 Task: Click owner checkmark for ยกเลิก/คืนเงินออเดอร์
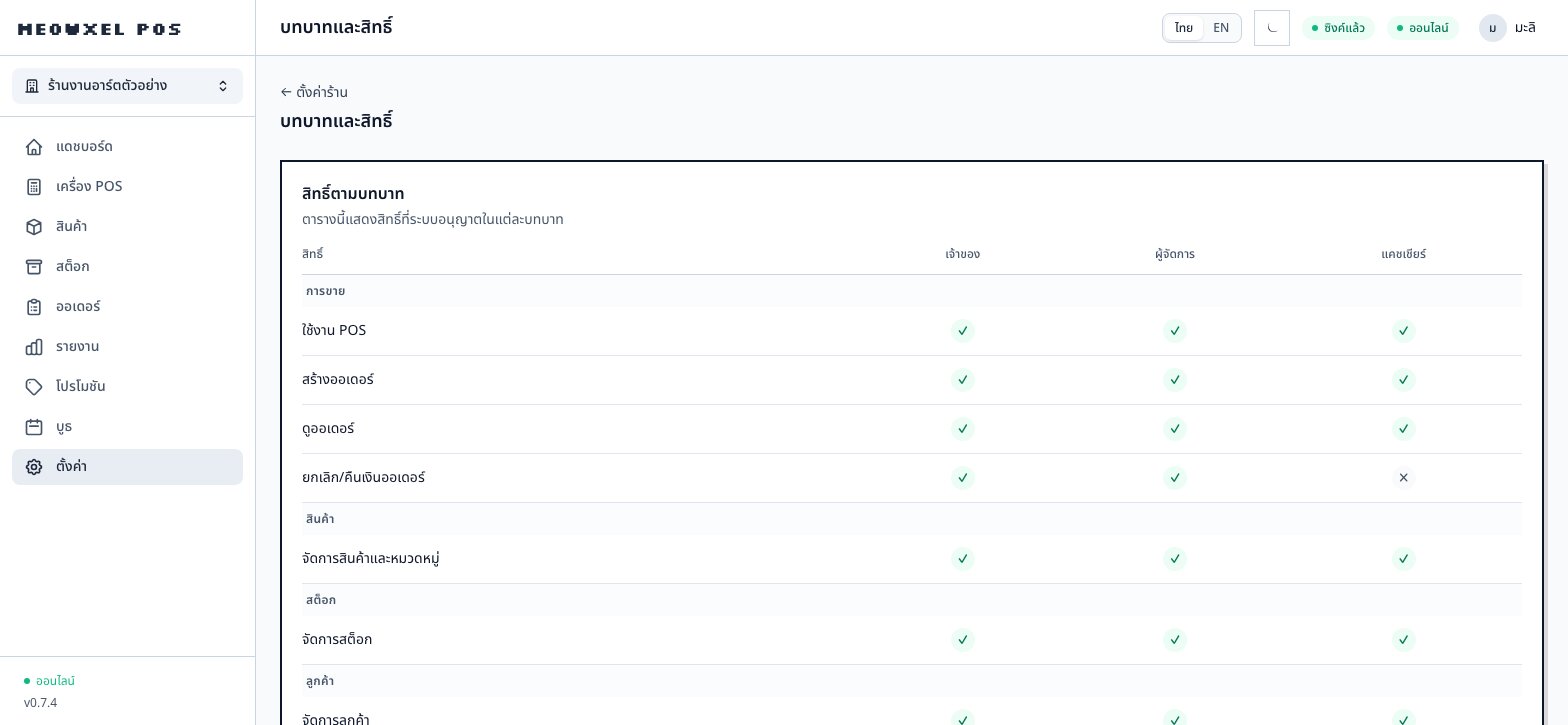(962, 478)
